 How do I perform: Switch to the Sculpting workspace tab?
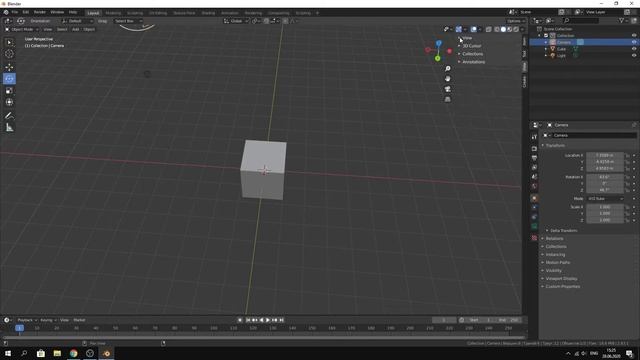pos(135,13)
